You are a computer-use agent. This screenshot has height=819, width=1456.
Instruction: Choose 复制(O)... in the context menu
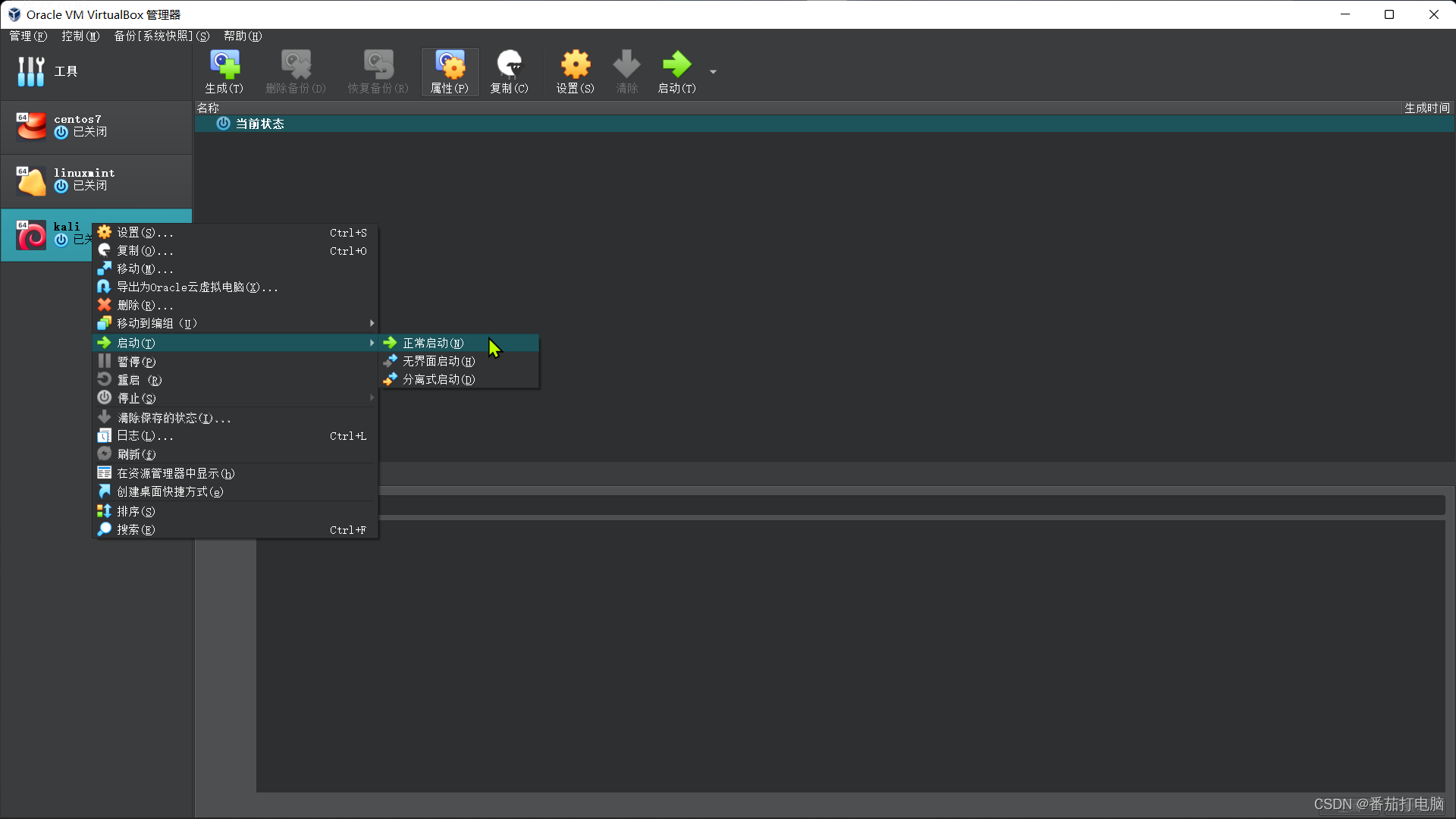coord(235,250)
